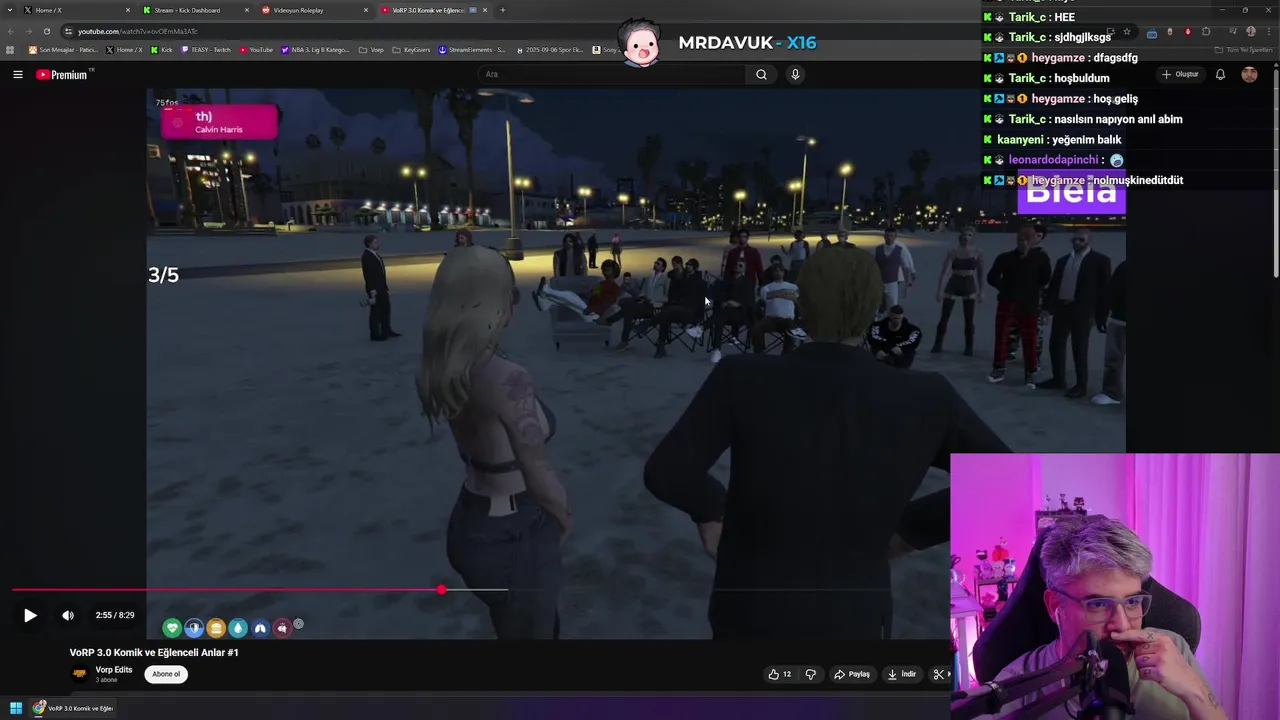
Task: Open the YouTube hamburger guide menu
Action: click(x=18, y=74)
